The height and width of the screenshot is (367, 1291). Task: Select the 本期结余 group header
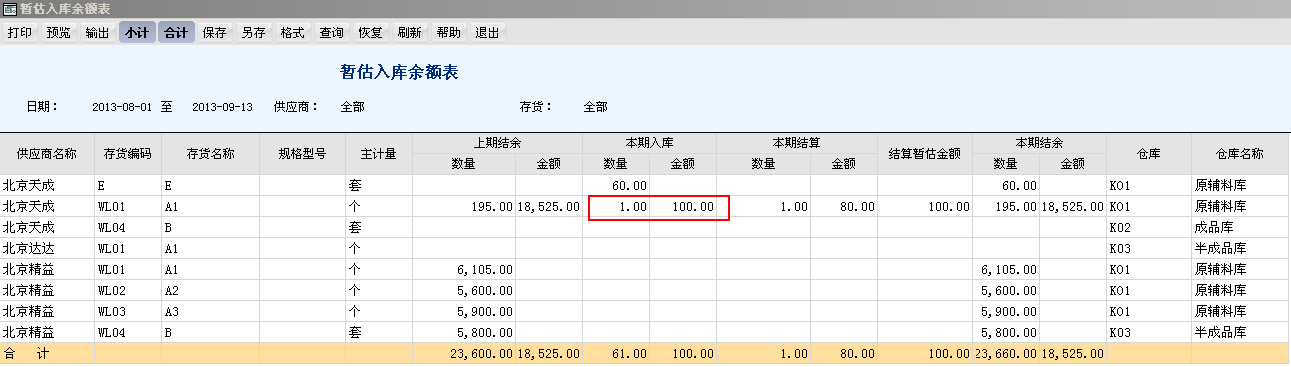coord(1039,143)
